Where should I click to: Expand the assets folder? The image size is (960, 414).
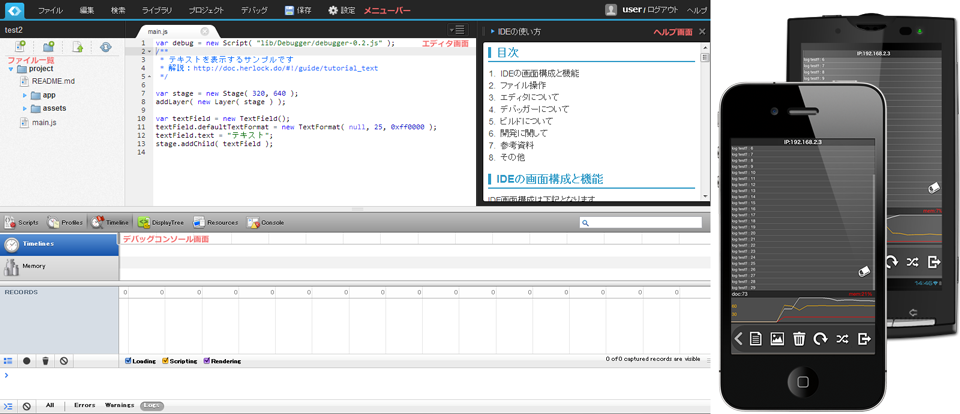coord(24,108)
